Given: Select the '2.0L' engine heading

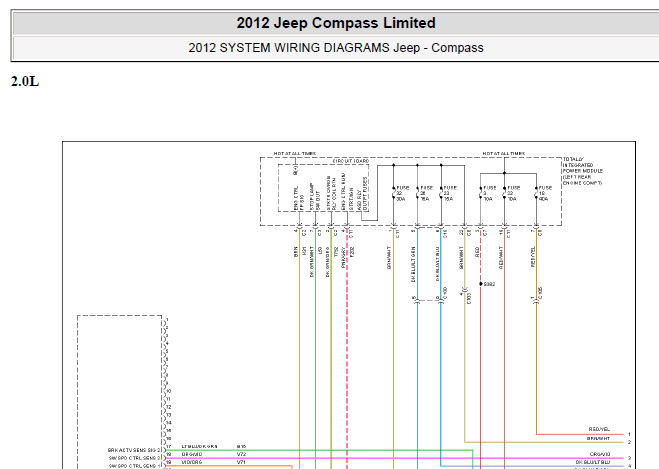Looking at the screenshot, I should [x=25, y=81].
